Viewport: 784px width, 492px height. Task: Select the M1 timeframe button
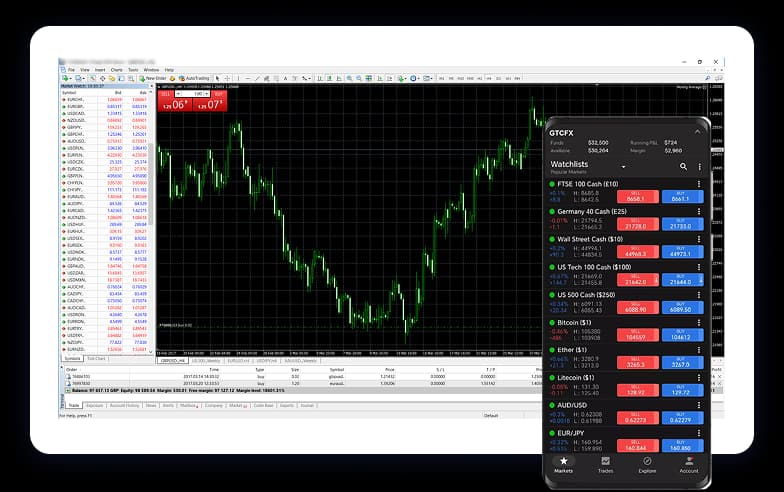click(442, 78)
